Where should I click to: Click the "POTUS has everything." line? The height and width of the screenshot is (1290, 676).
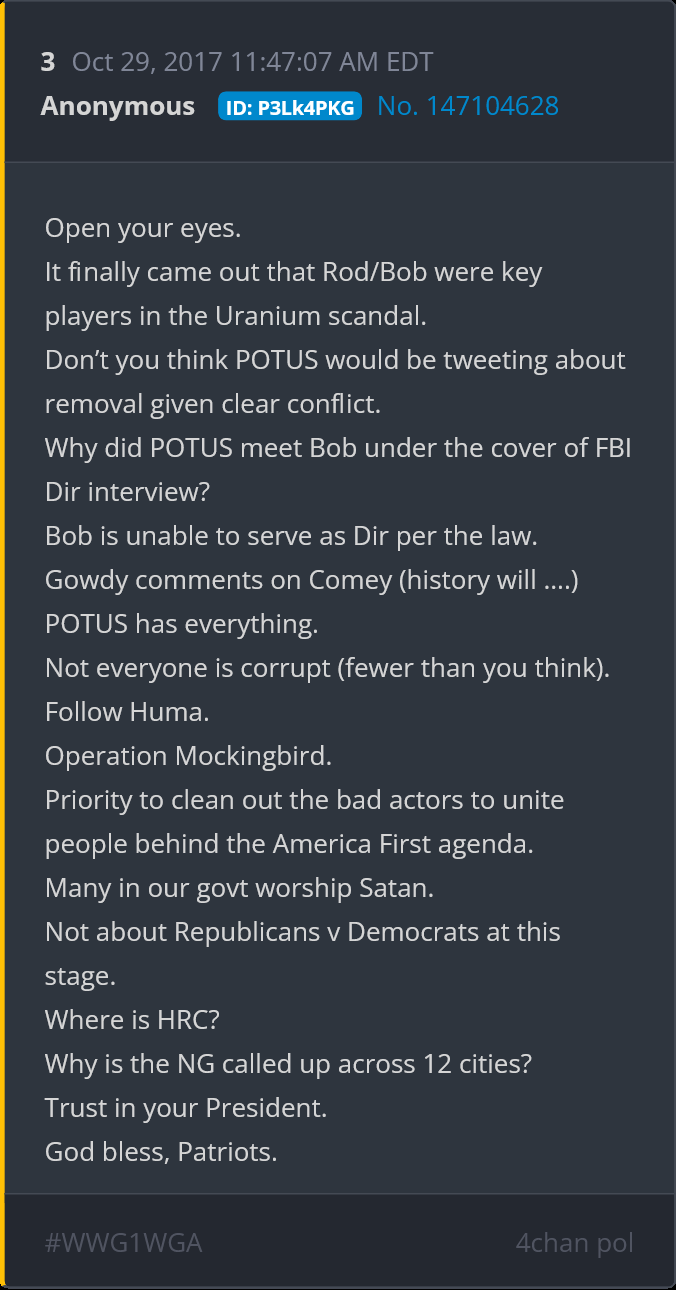click(x=181, y=624)
